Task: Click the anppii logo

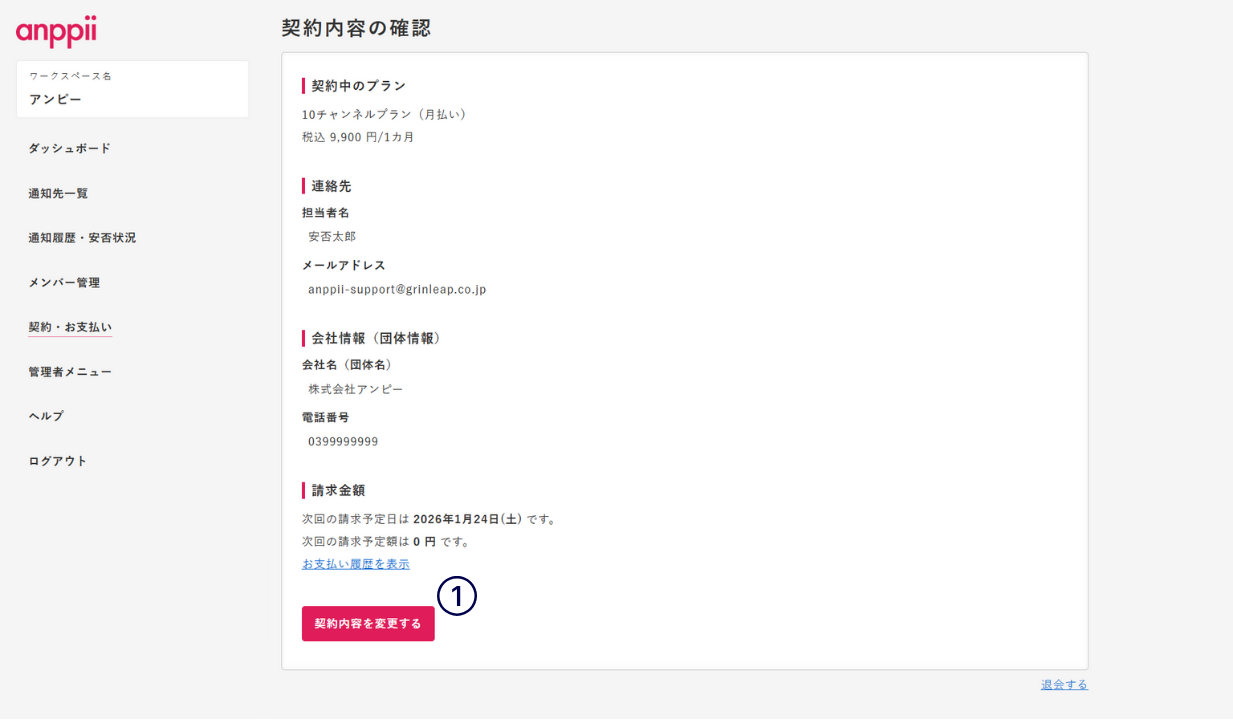Action: (x=56, y=31)
